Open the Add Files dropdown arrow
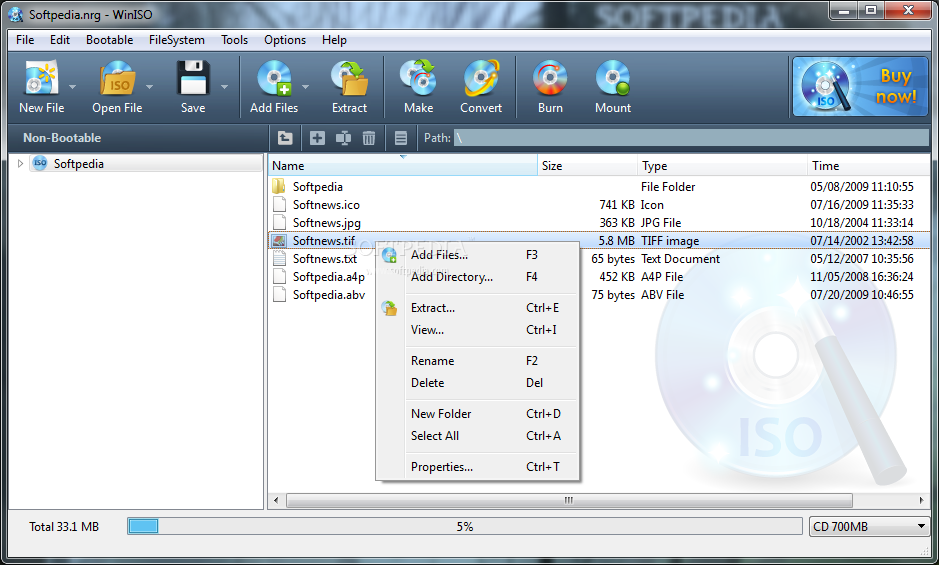Viewport: 939px width, 565px height. point(305,87)
